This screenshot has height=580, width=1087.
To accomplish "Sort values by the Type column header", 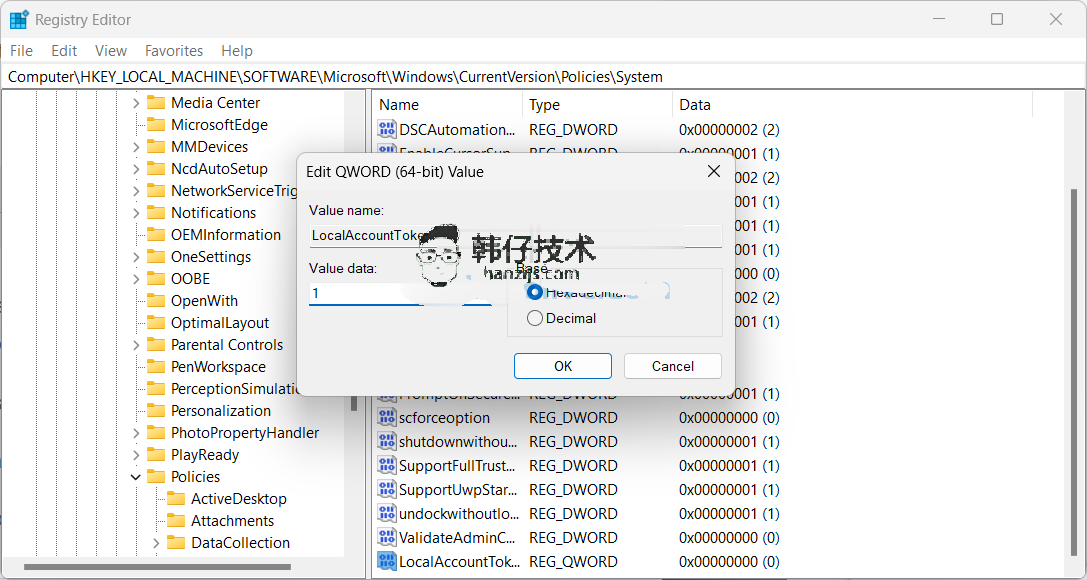I will [x=598, y=105].
